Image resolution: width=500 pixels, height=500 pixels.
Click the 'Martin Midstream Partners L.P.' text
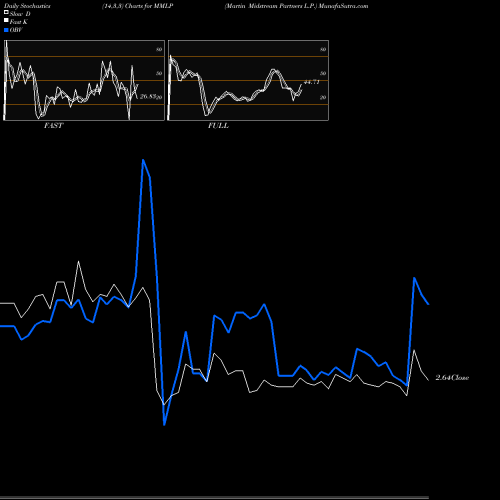tap(270, 6)
